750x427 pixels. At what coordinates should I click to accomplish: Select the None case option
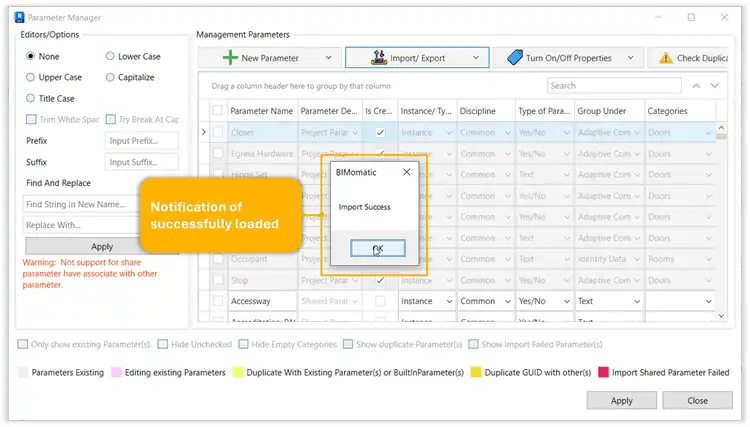coord(31,56)
